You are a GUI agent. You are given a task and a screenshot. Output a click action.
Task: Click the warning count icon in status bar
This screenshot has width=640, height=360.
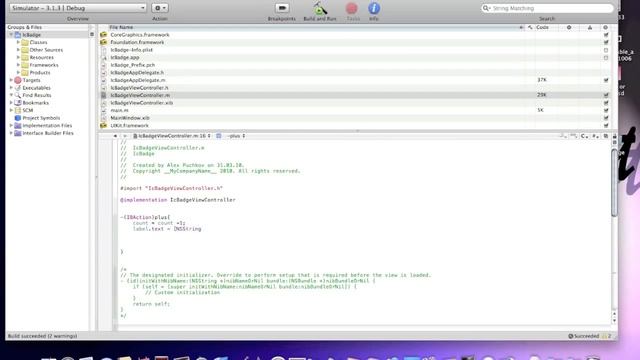604,336
